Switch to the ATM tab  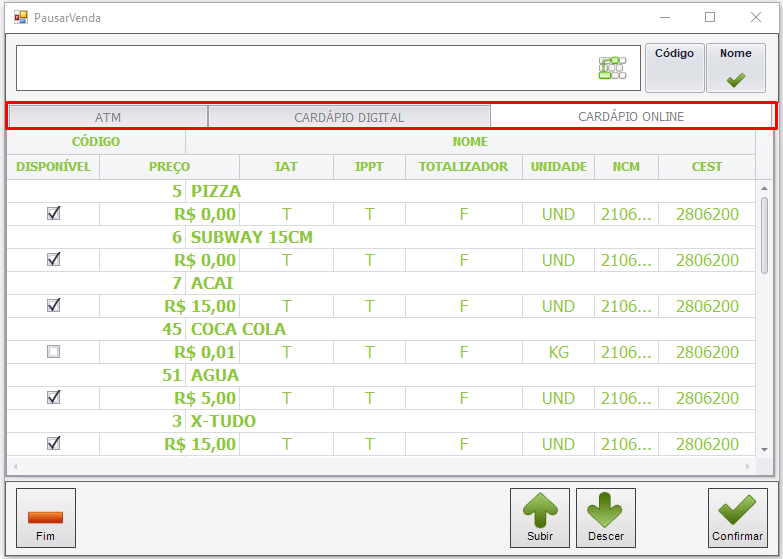click(108, 117)
